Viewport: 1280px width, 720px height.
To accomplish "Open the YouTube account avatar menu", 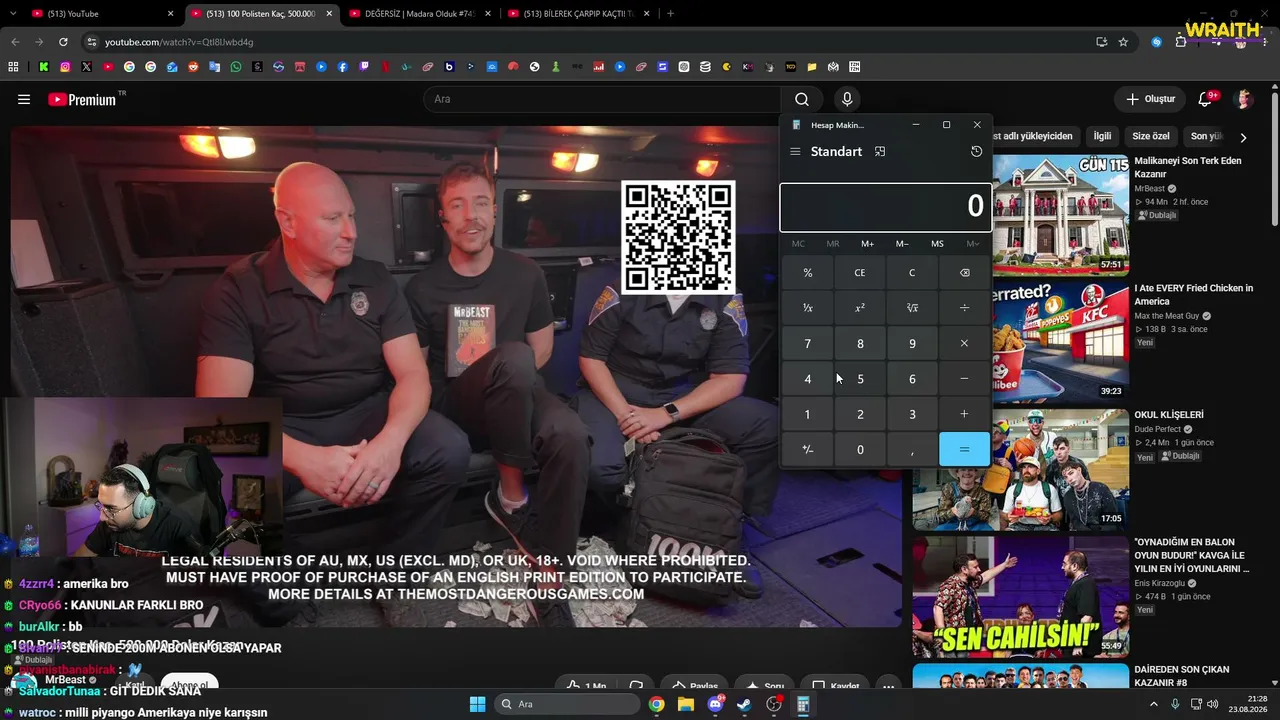I will (1244, 99).
